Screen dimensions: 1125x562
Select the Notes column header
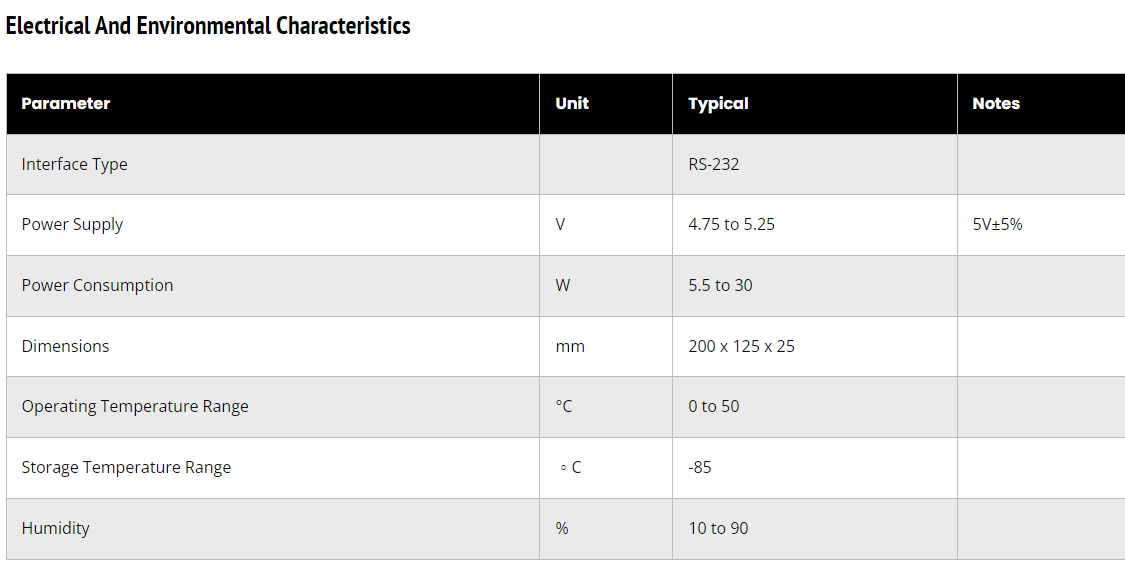coord(996,103)
